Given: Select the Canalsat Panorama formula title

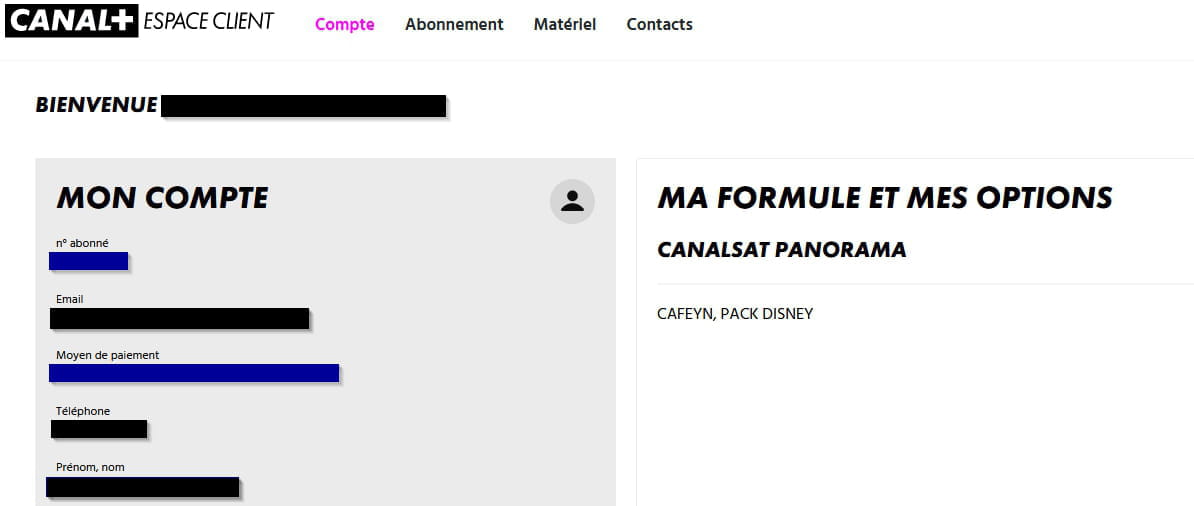Looking at the screenshot, I should 782,250.
